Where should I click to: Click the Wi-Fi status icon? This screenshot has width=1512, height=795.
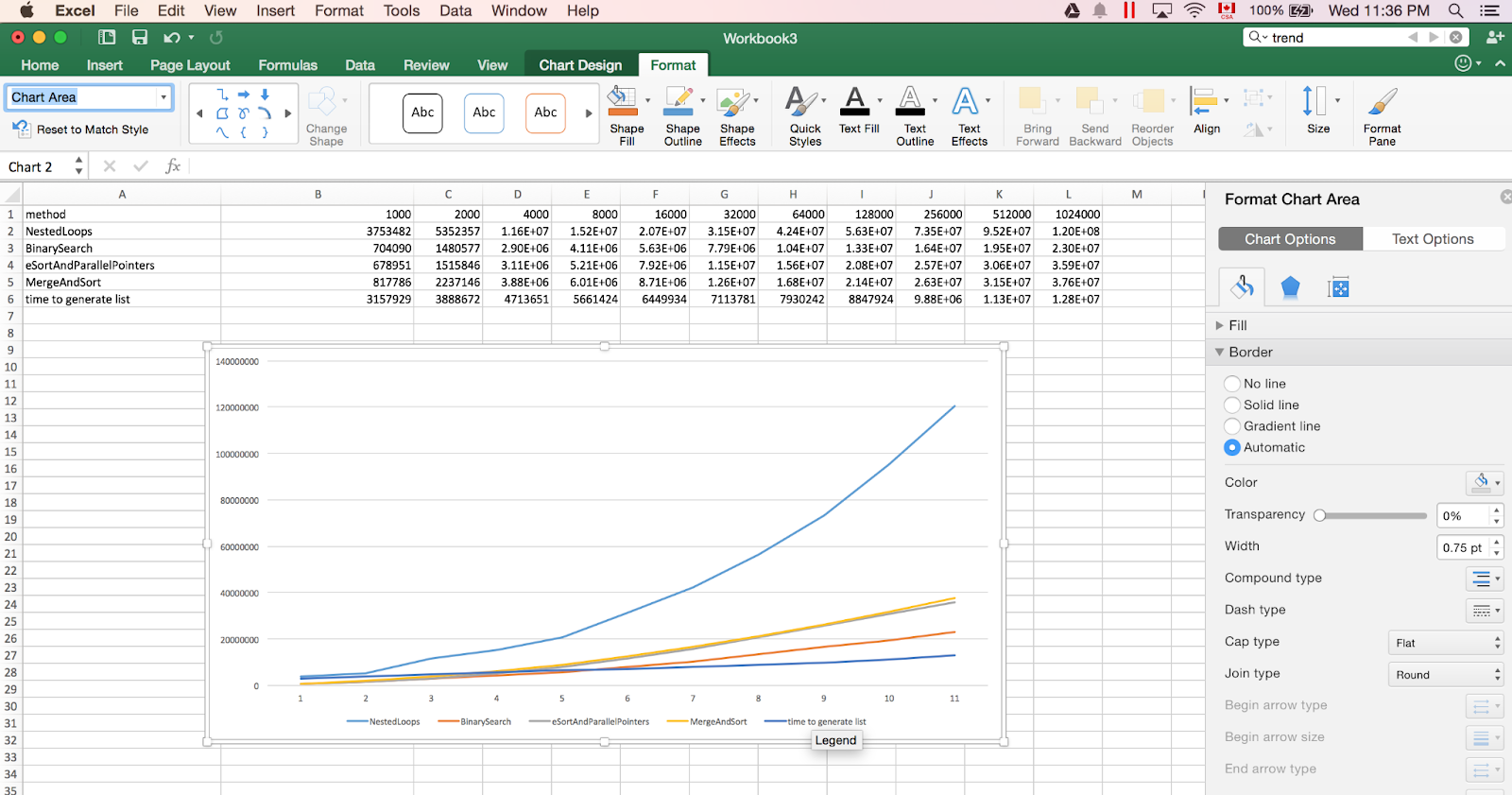(1194, 10)
